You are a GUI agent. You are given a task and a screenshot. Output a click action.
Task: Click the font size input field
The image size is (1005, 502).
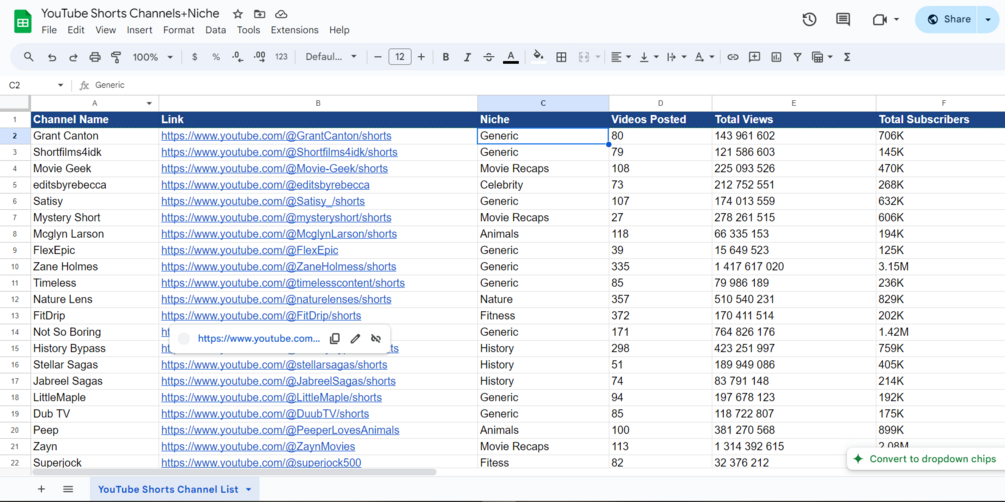coord(400,57)
